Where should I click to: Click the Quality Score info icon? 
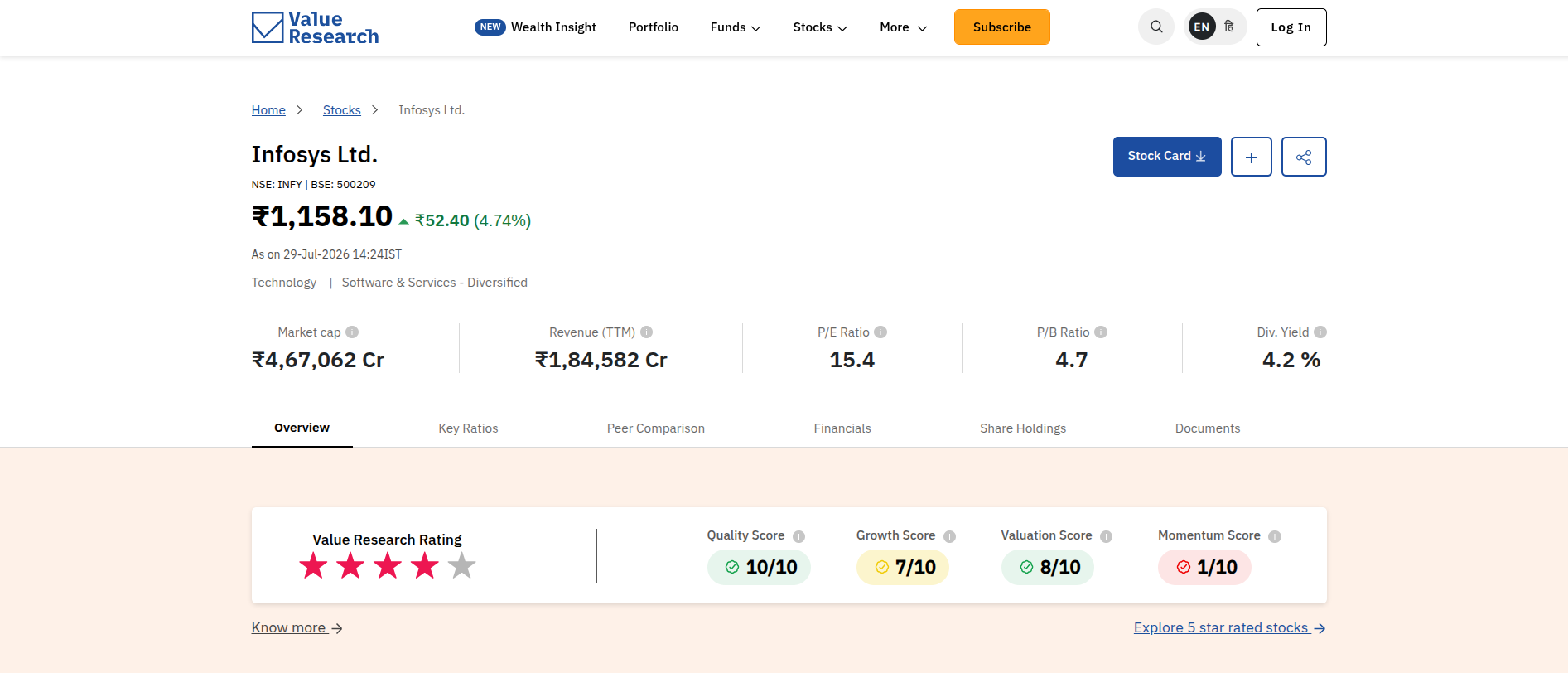coord(798,536)
